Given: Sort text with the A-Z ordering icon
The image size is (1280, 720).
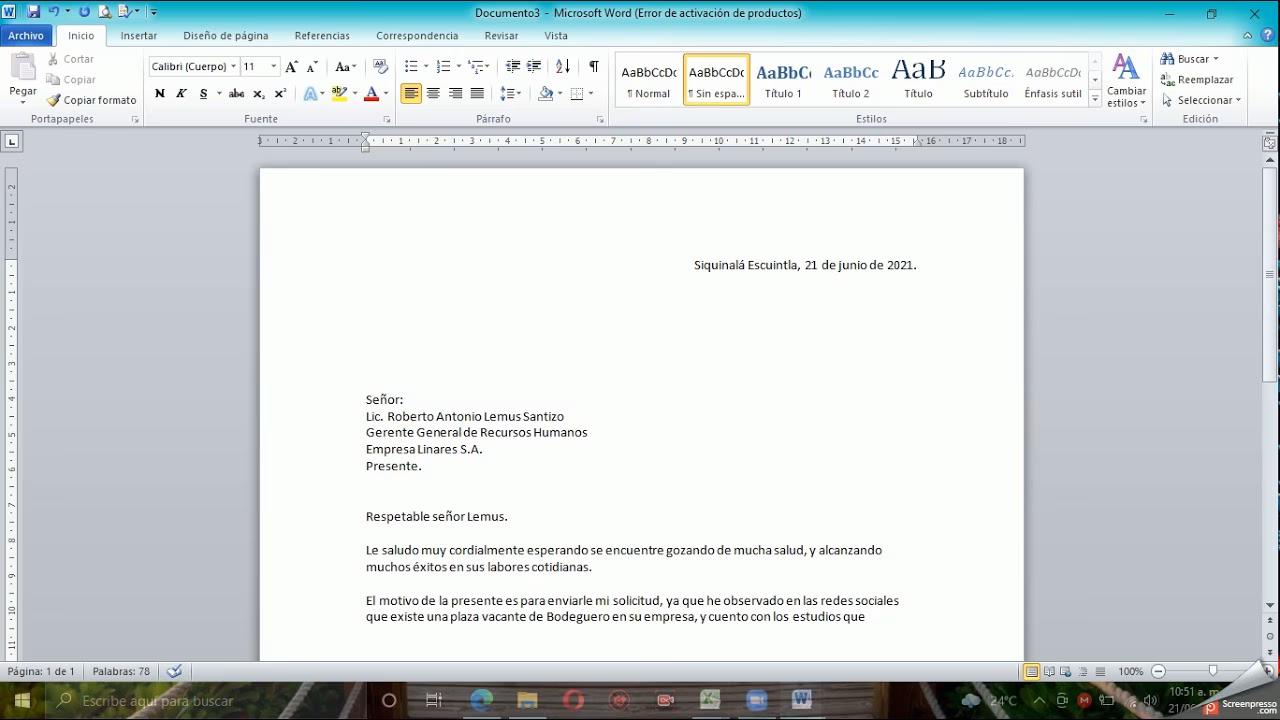Looking at the screenshot, I should tap(562, 66).
